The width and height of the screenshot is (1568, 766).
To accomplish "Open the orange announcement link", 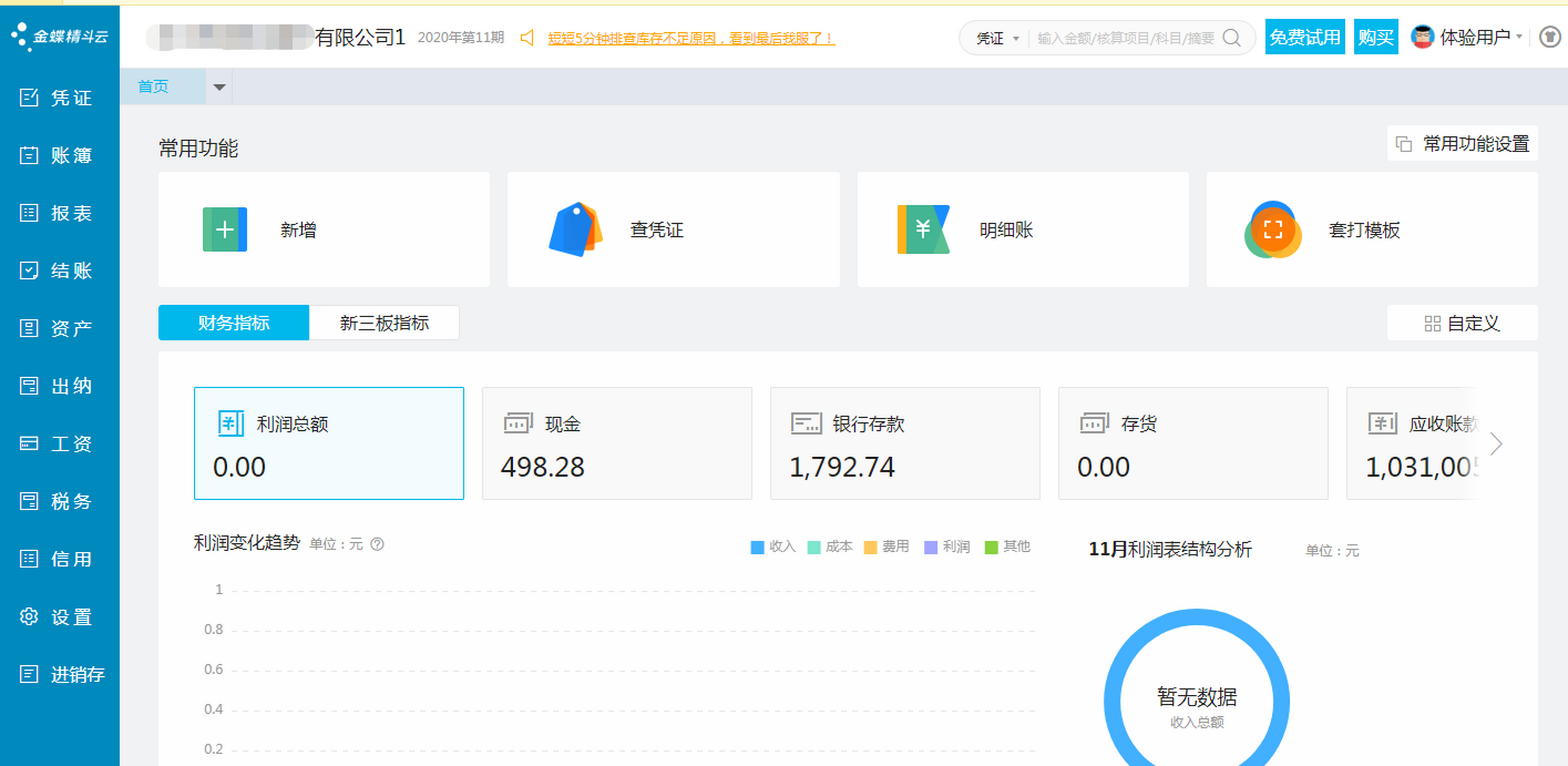I will tap(691, 38).
